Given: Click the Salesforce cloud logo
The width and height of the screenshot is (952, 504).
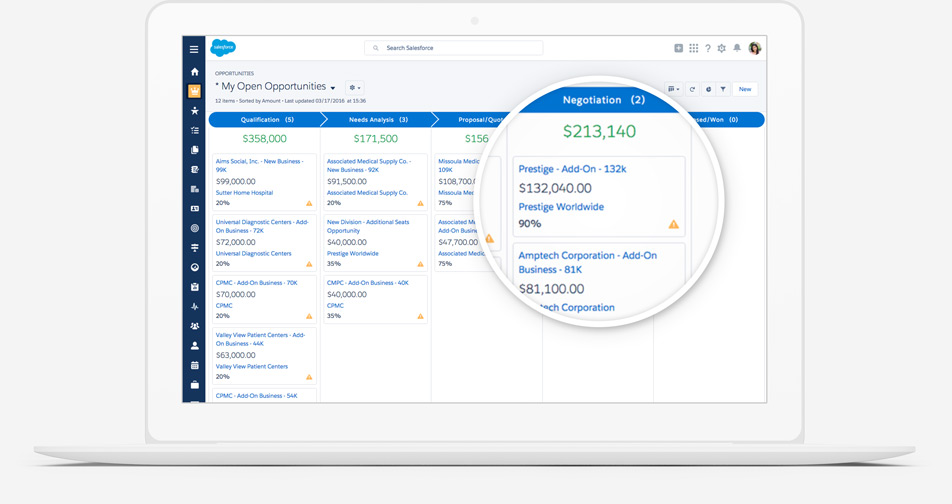Looking at the screenshot, I should point(223,47).
